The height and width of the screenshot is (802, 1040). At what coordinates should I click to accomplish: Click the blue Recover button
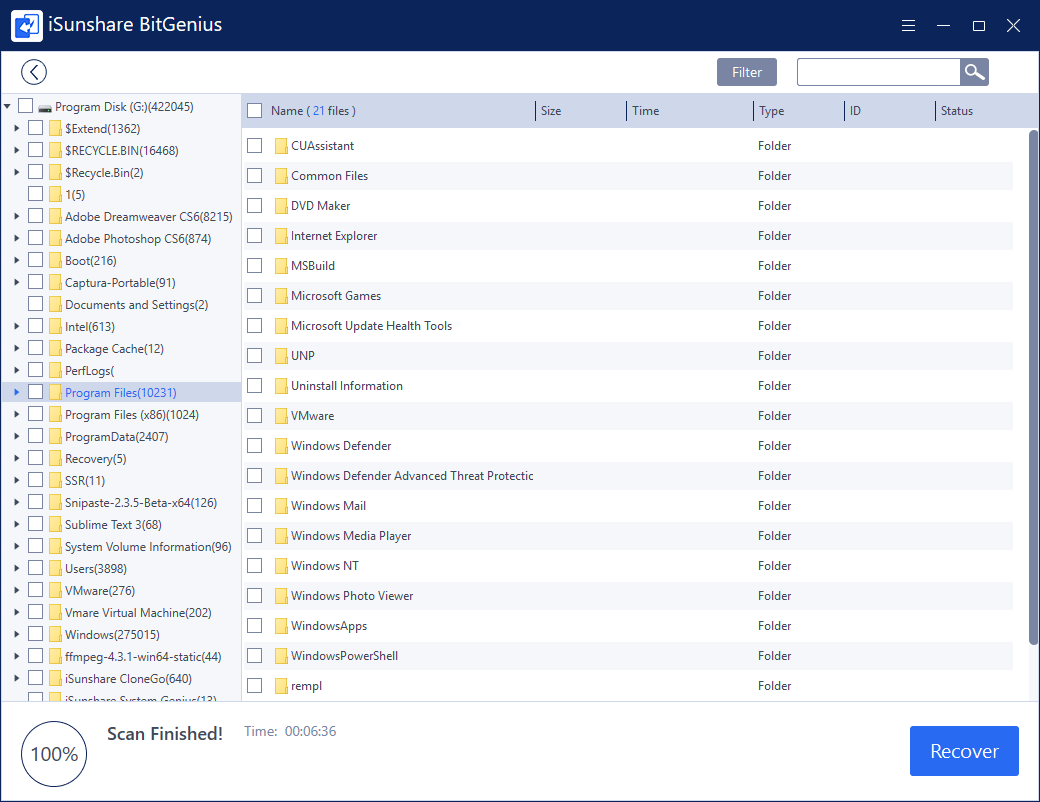(x=964, y=750)
